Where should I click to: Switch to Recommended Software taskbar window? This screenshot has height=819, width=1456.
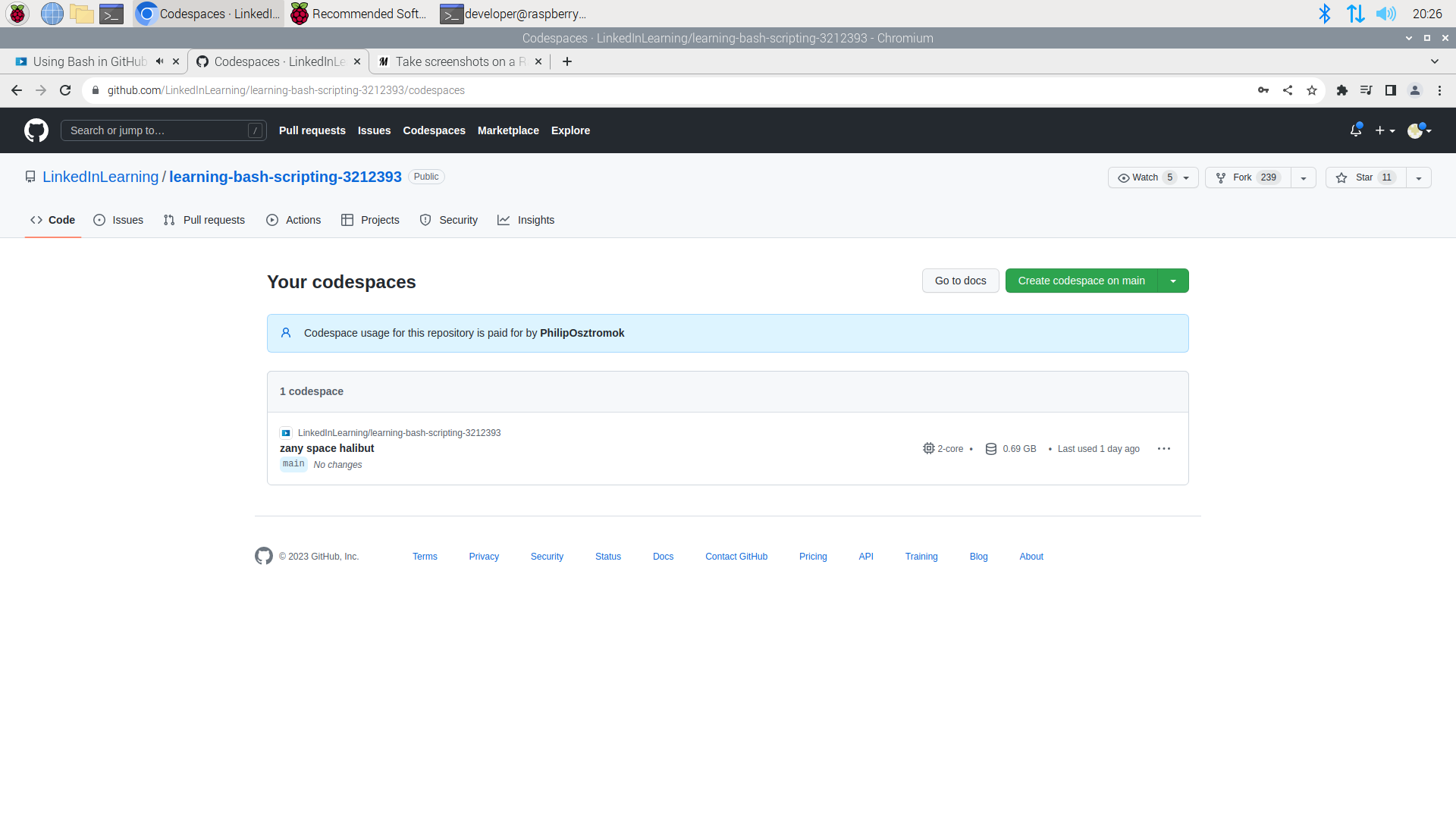point(360,14)
